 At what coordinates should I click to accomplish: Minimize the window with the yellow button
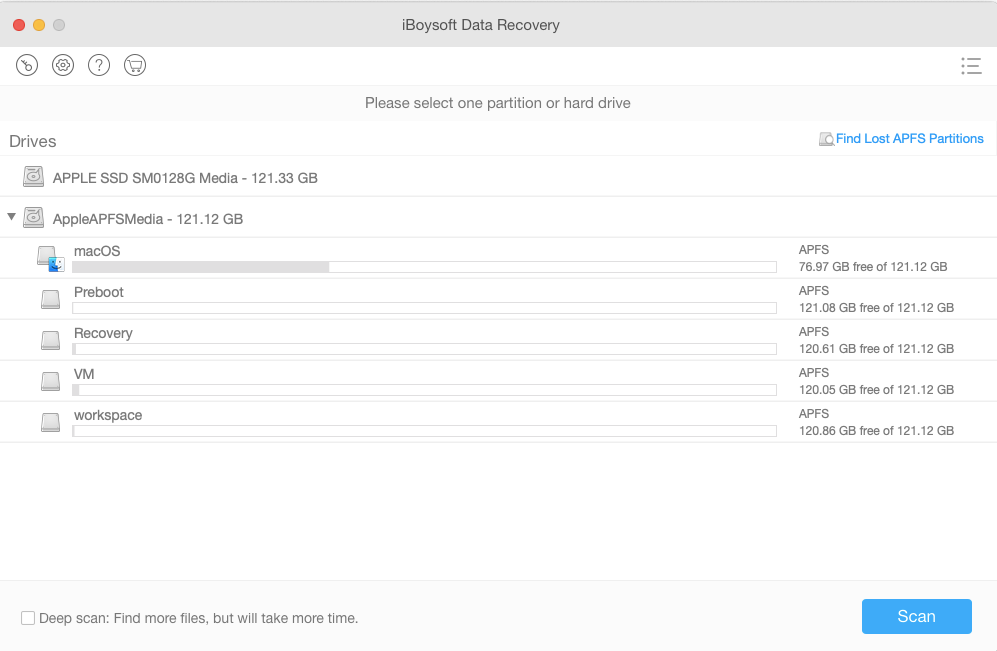click(x=39, y=25)
